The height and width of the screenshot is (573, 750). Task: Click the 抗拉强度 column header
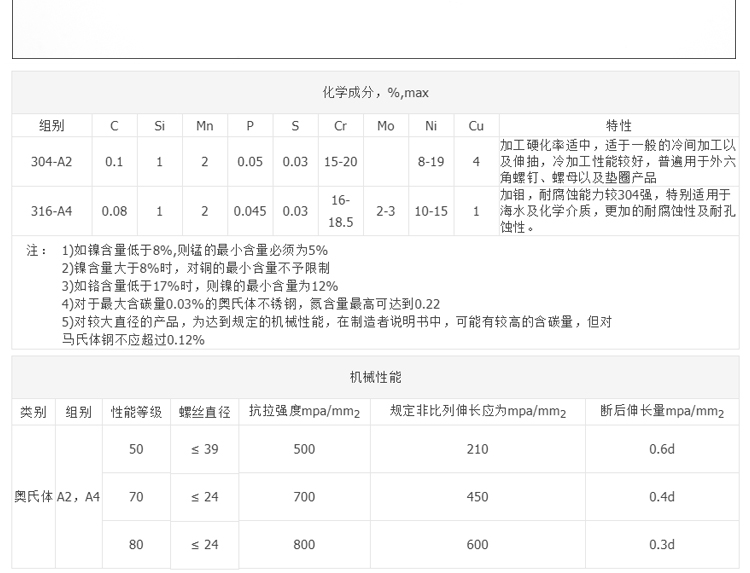coord(304,412)
